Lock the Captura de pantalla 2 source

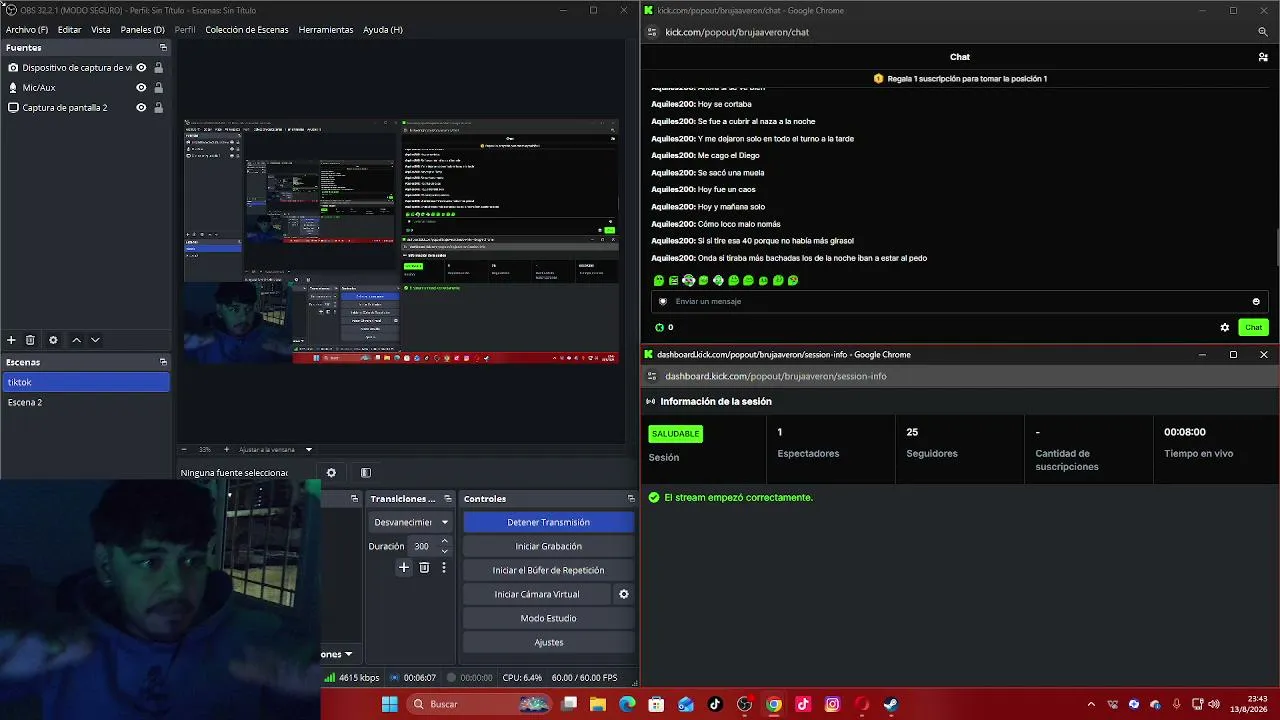click(158, 108)
